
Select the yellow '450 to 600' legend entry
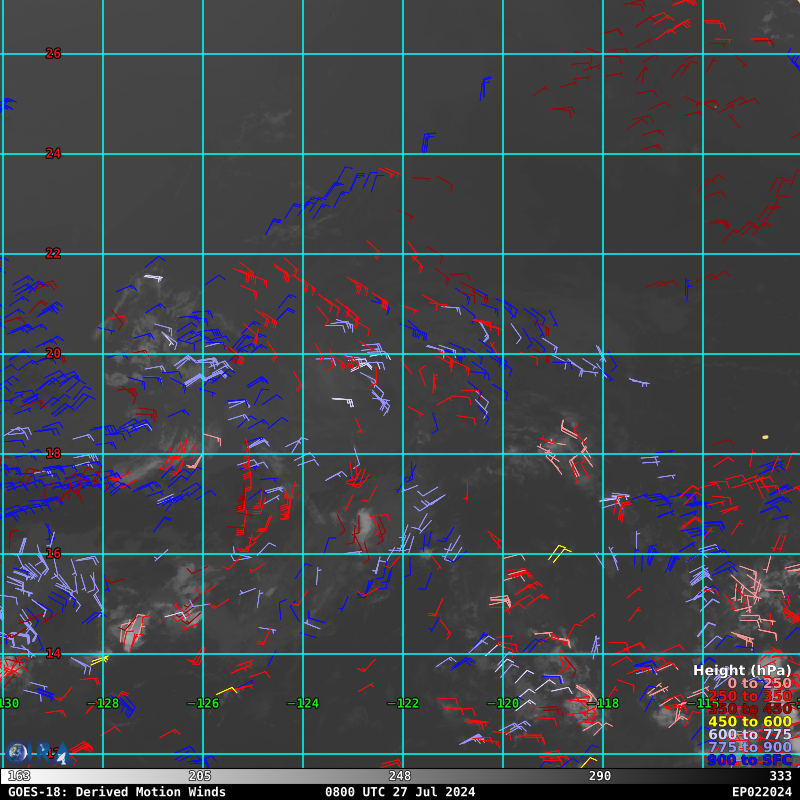750,722
